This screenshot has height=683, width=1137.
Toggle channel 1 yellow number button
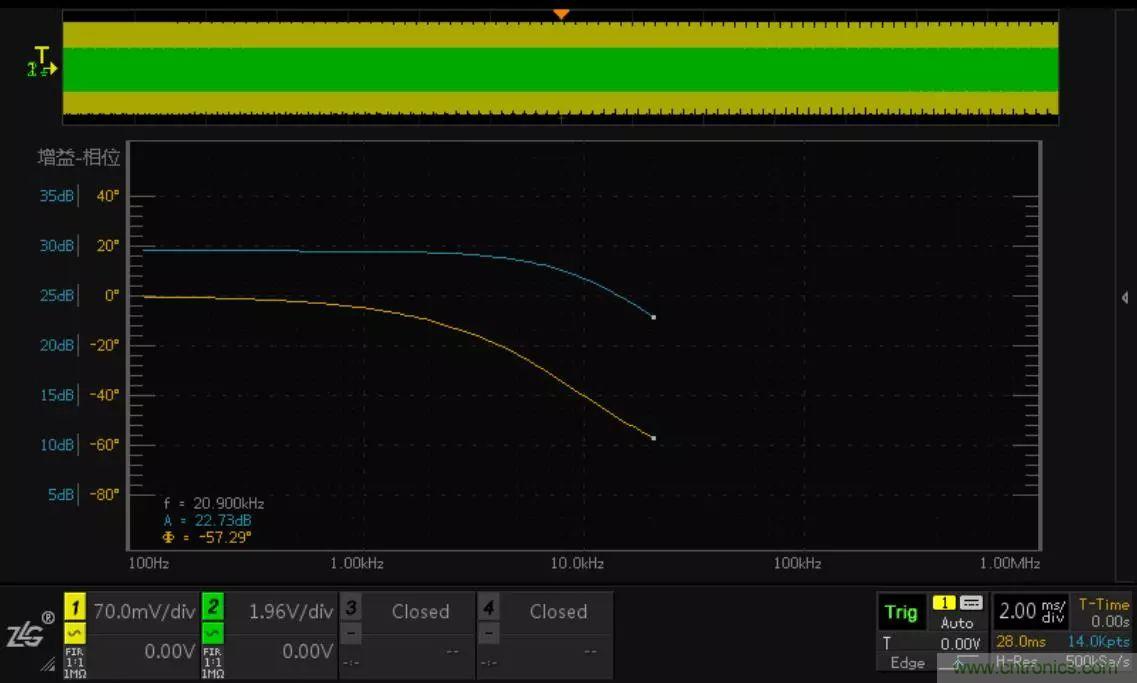click(x=74, y=607)
